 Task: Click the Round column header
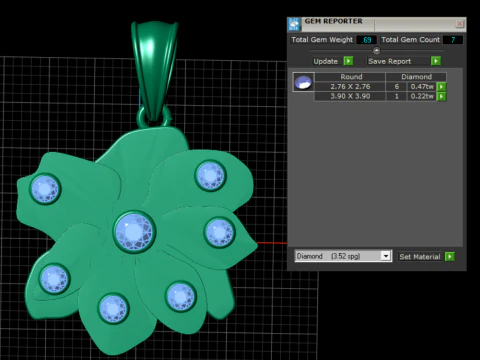point(350,77)
